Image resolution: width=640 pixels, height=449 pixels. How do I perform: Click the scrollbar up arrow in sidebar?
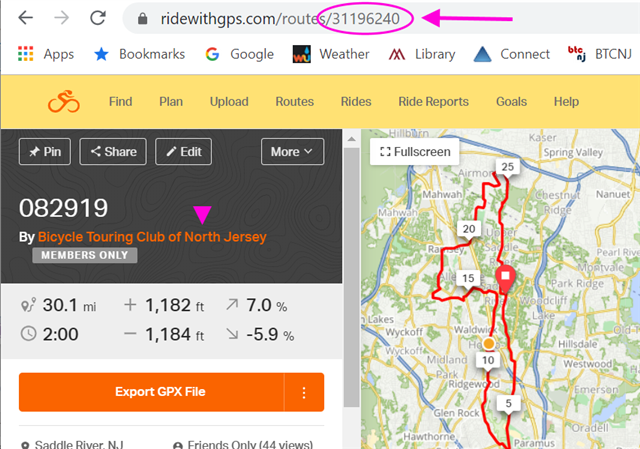click(351, 139)
